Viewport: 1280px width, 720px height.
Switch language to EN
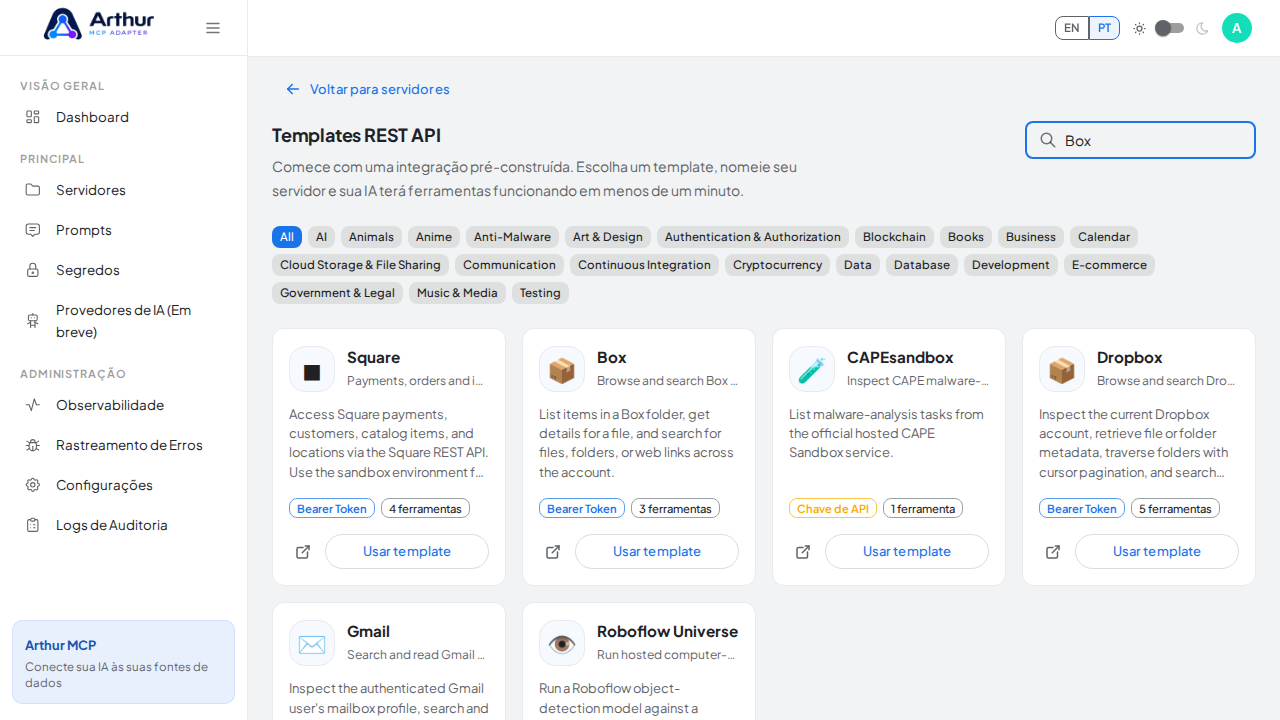(x=1072, y=28)
